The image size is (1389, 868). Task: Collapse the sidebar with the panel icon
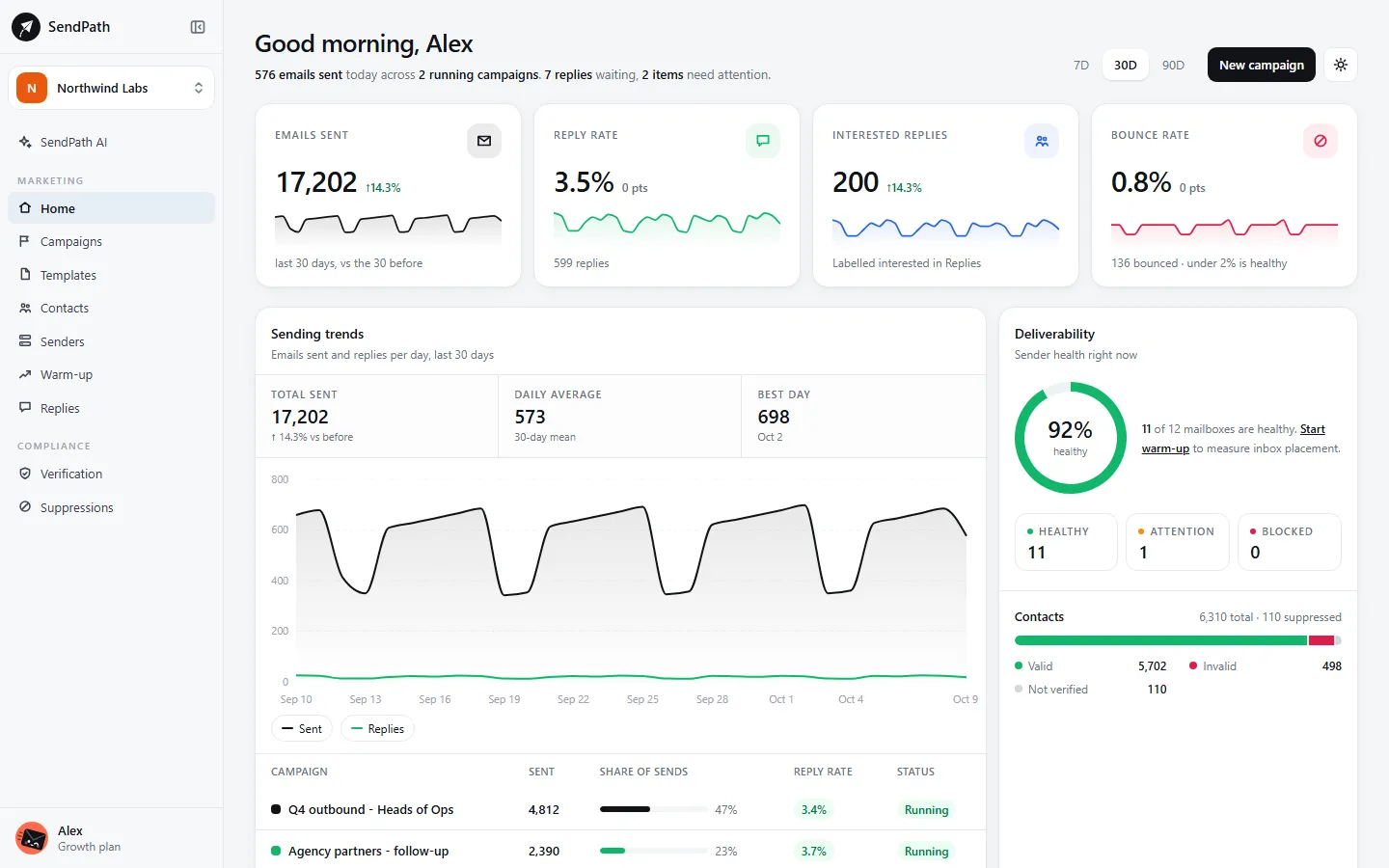[x=198, y=27]
